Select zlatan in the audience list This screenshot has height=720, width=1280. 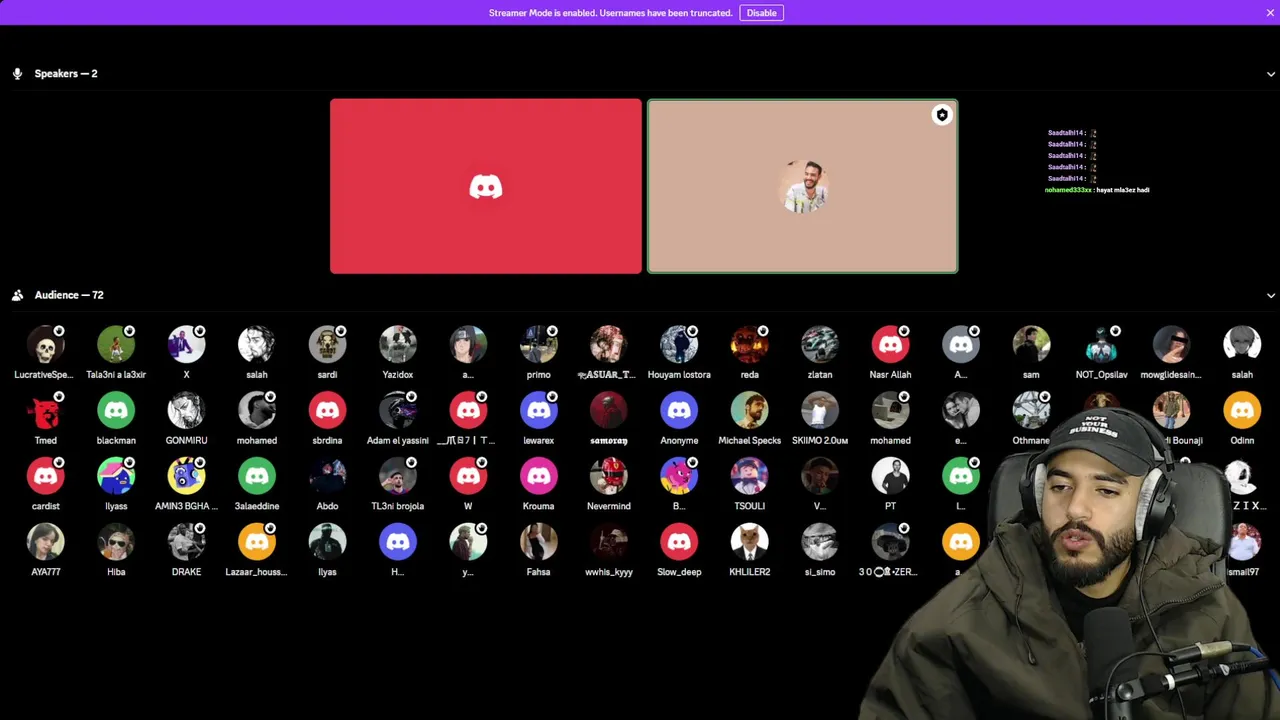point(820,344)
